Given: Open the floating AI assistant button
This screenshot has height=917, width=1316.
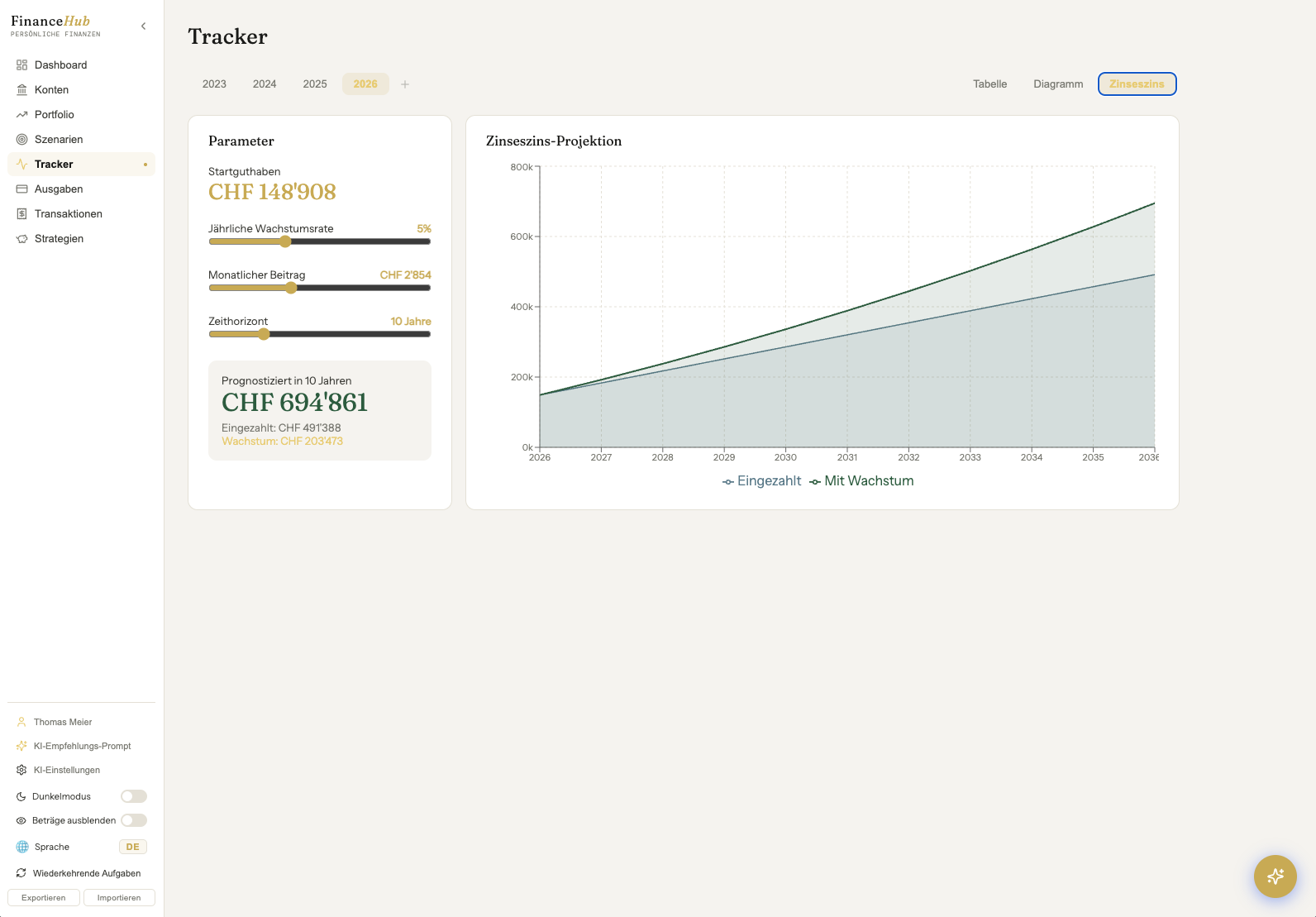Looking at the screenshot, I should point(1275,876).
